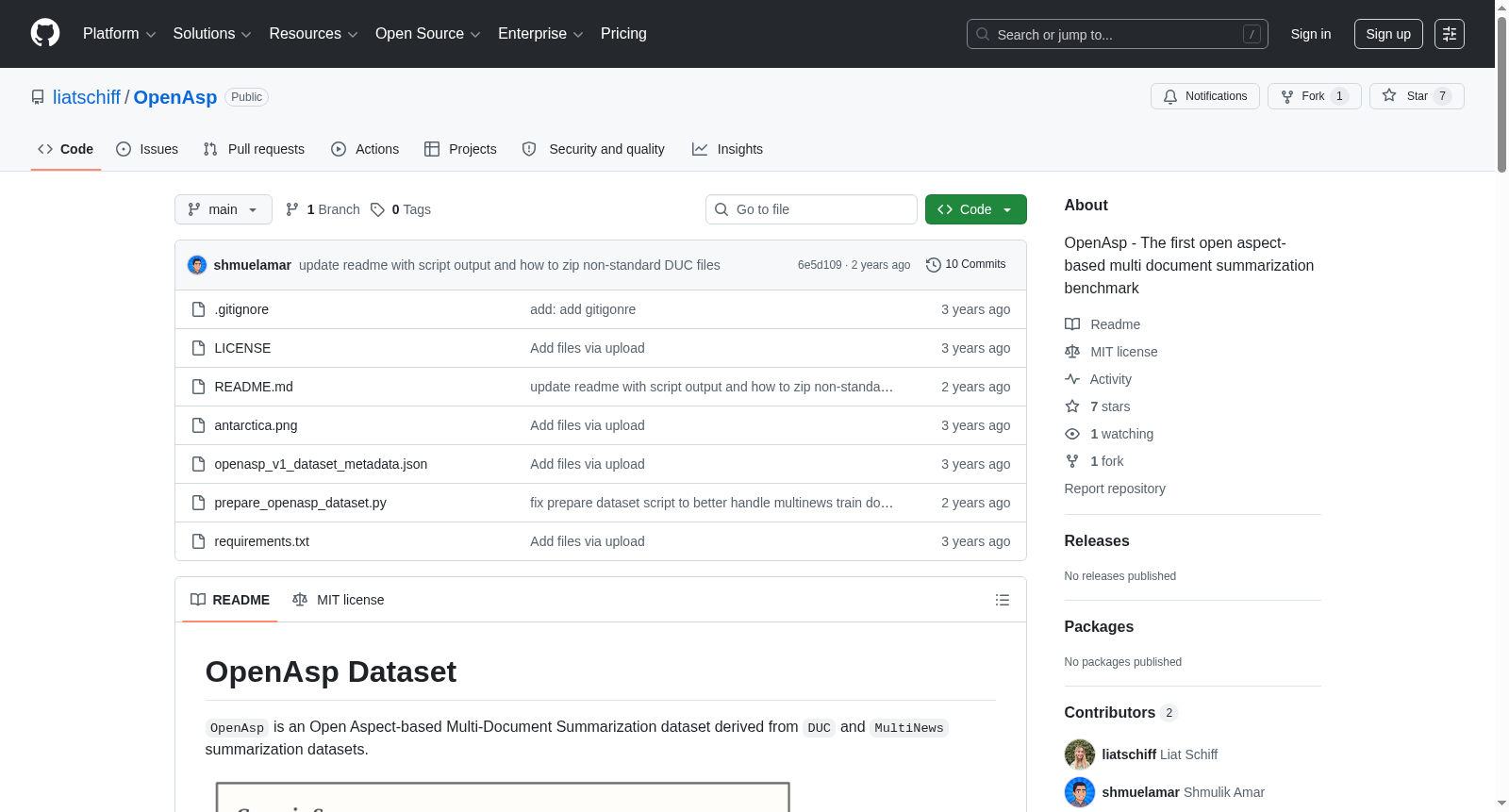Open the README.md file
Screen dimensions: 1509x812
tap(254, 387)
